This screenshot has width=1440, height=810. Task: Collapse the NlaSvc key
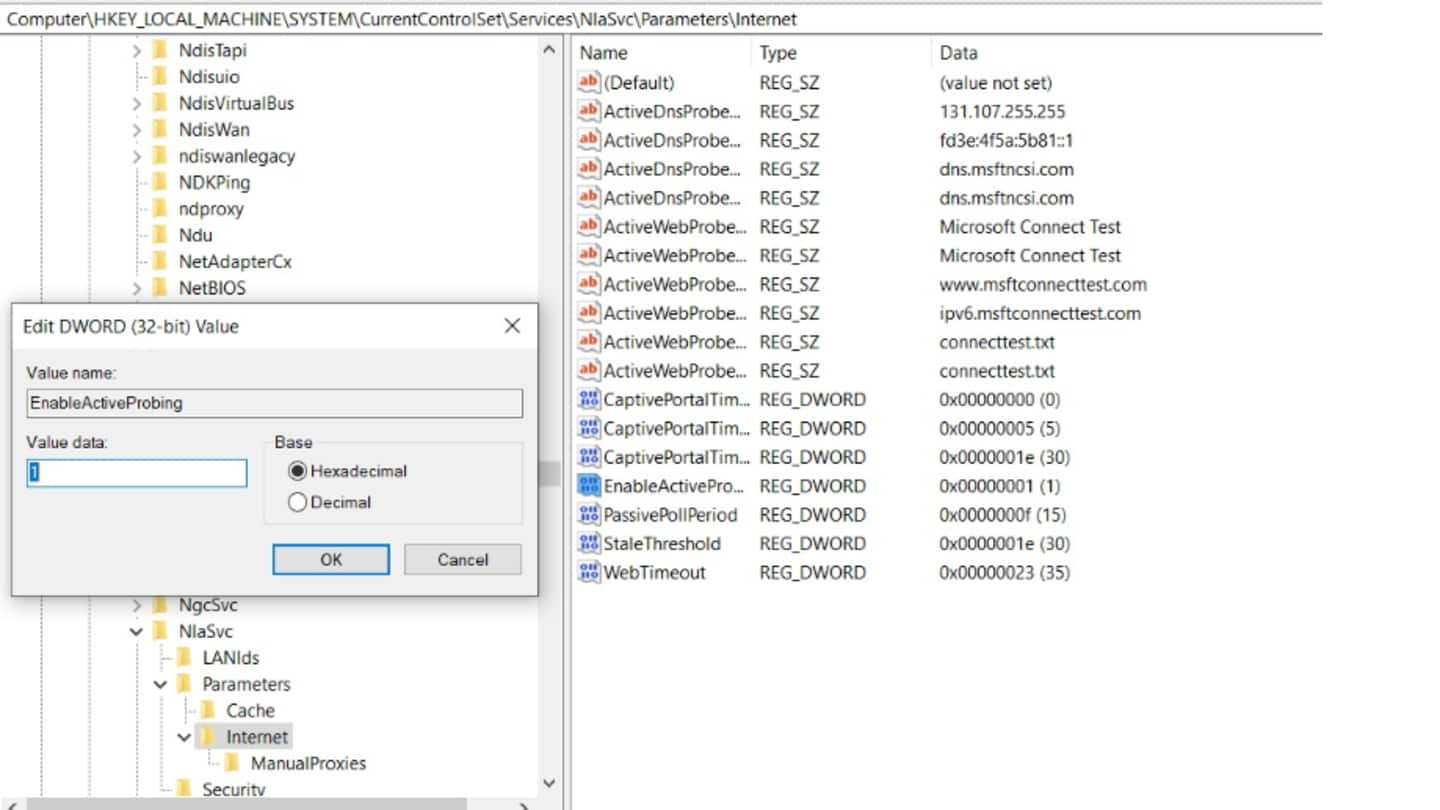click(x=137, y=632)
